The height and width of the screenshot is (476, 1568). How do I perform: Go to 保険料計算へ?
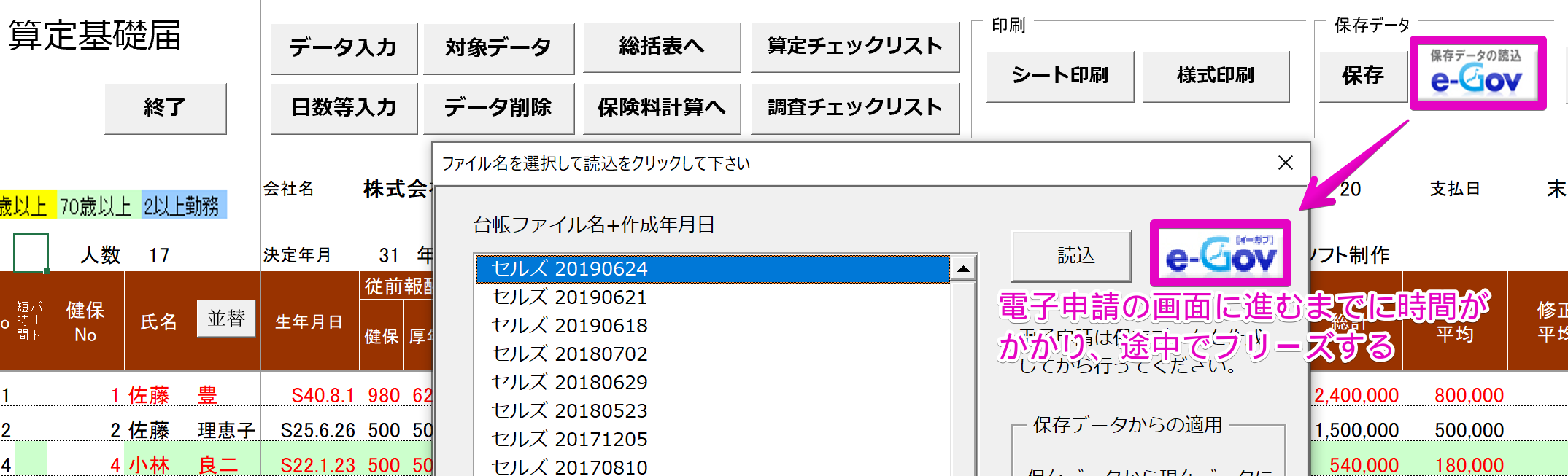pos(662,108)
